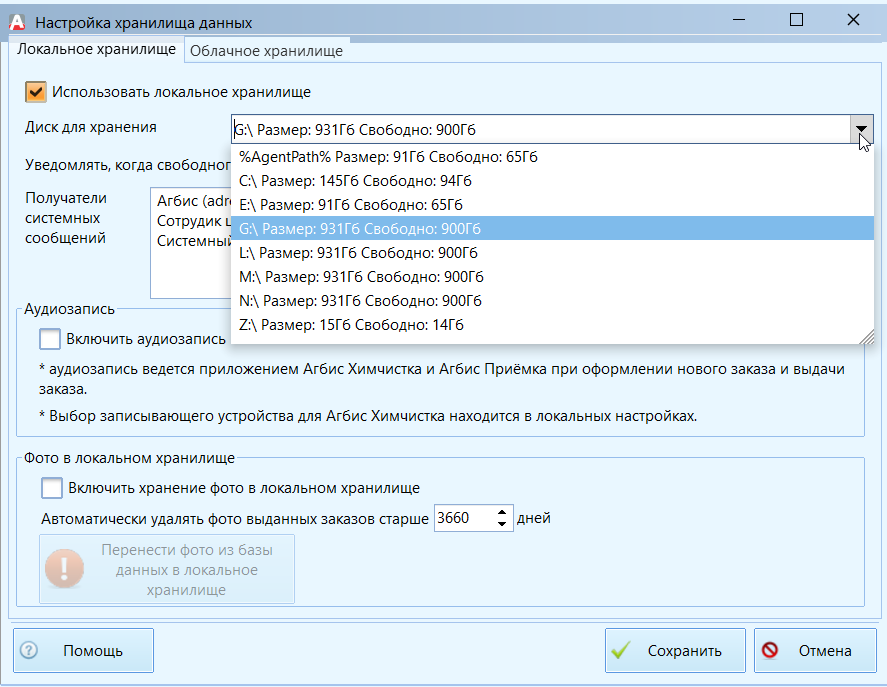Screen dimensions: 887x687
Task: Toggle 'Использовать локальное хранилище' checkbox
Action: 36,92
